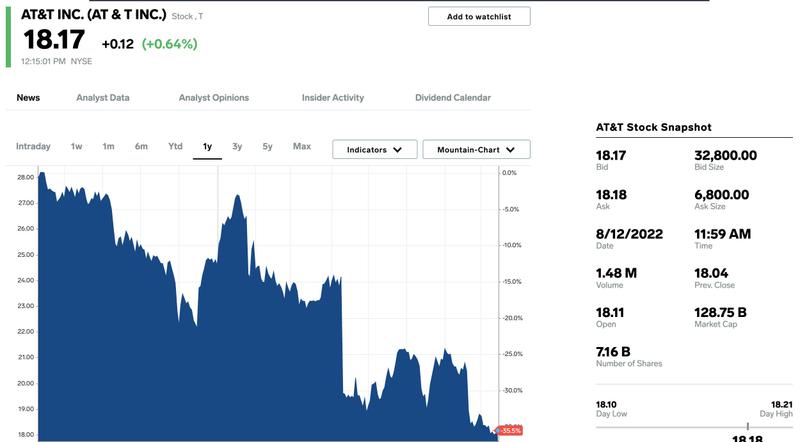The width and height of the screenshot is (800, 442).
Task: Click the 1.48 M volume value
Action: pos(616,274)
